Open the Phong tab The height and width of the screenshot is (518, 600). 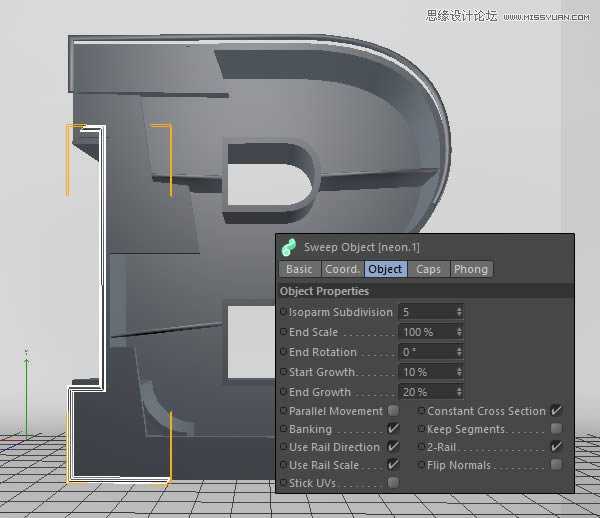[471, 269]
